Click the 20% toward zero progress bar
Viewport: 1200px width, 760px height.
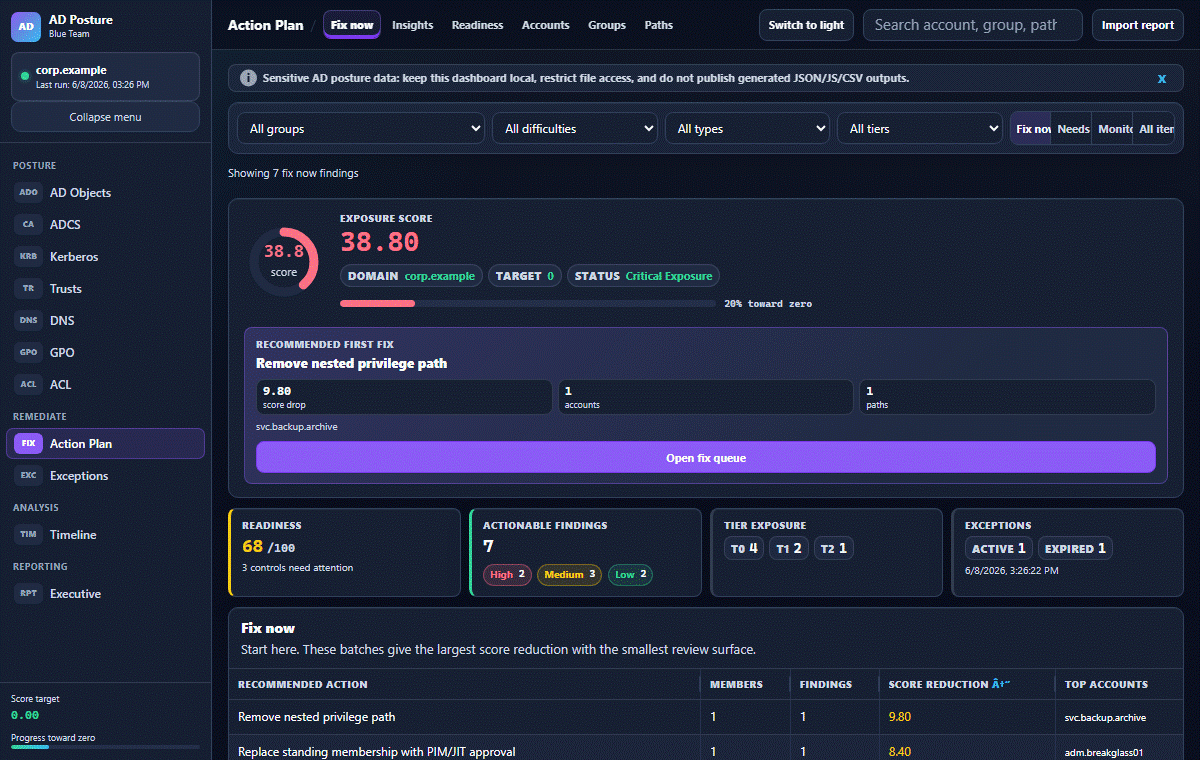click(528, 303)
